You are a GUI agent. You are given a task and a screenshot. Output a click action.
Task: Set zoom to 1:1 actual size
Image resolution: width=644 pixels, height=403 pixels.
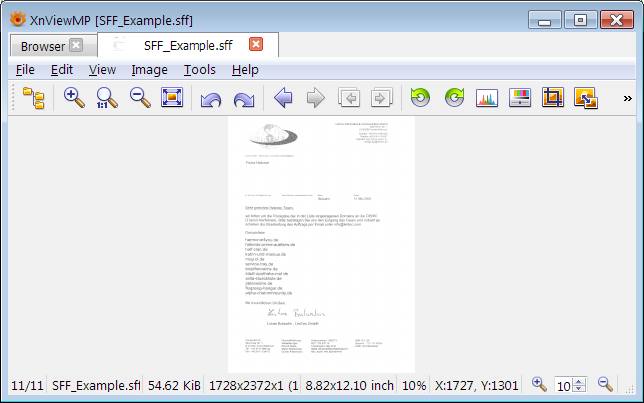[x=107, y=98]
